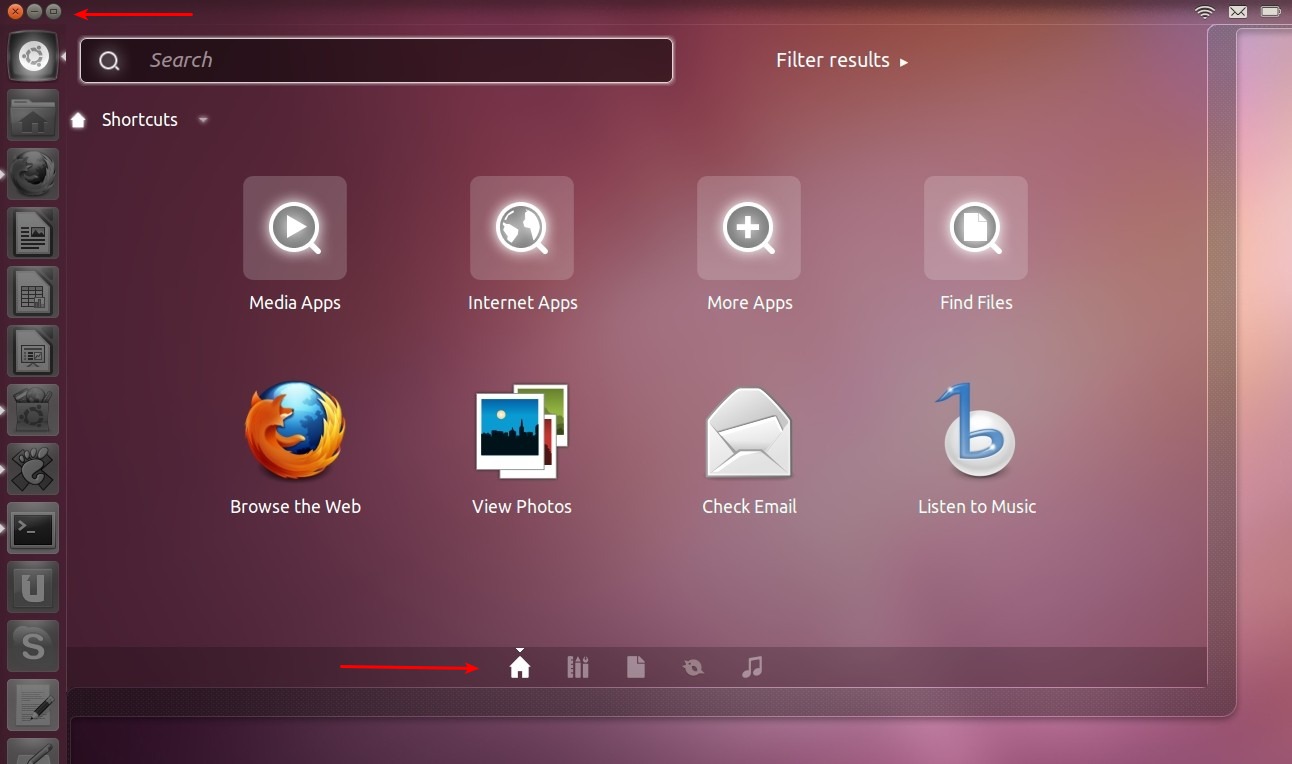
Task: Open the Internet Apps category
Action: (x=521, y=228)
